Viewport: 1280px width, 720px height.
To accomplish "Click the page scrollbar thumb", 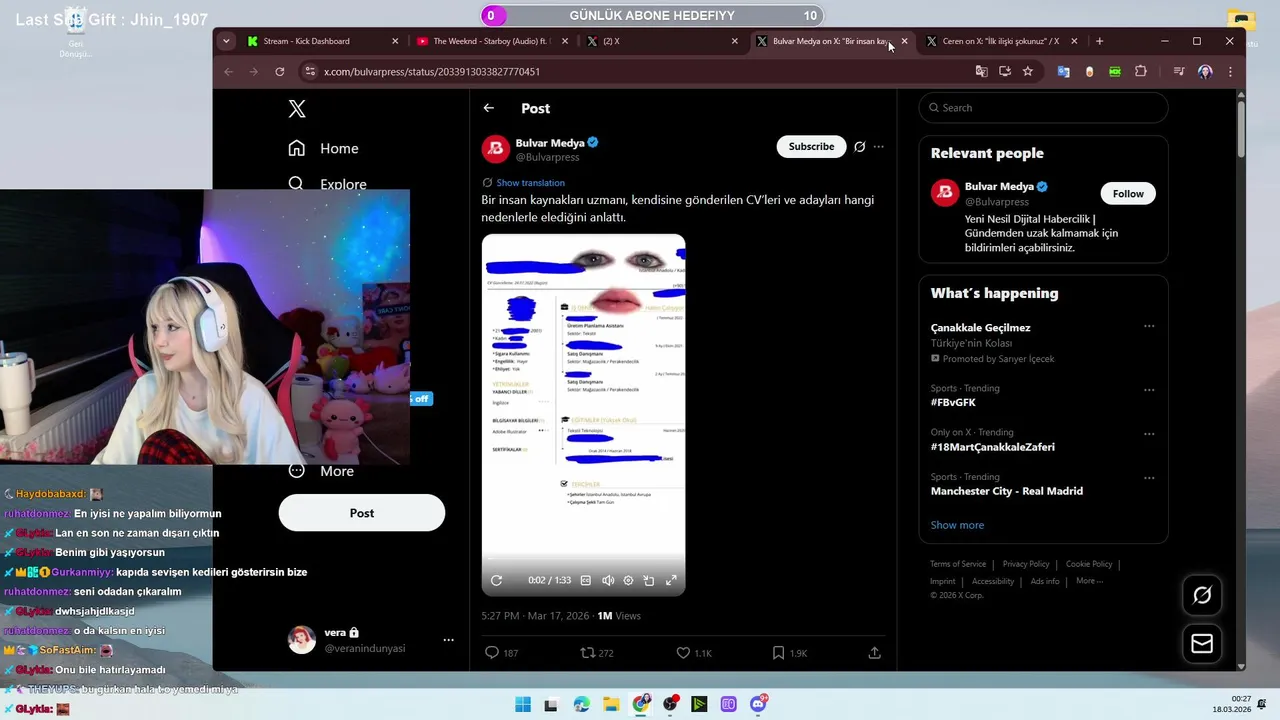I will (1241, 128).
